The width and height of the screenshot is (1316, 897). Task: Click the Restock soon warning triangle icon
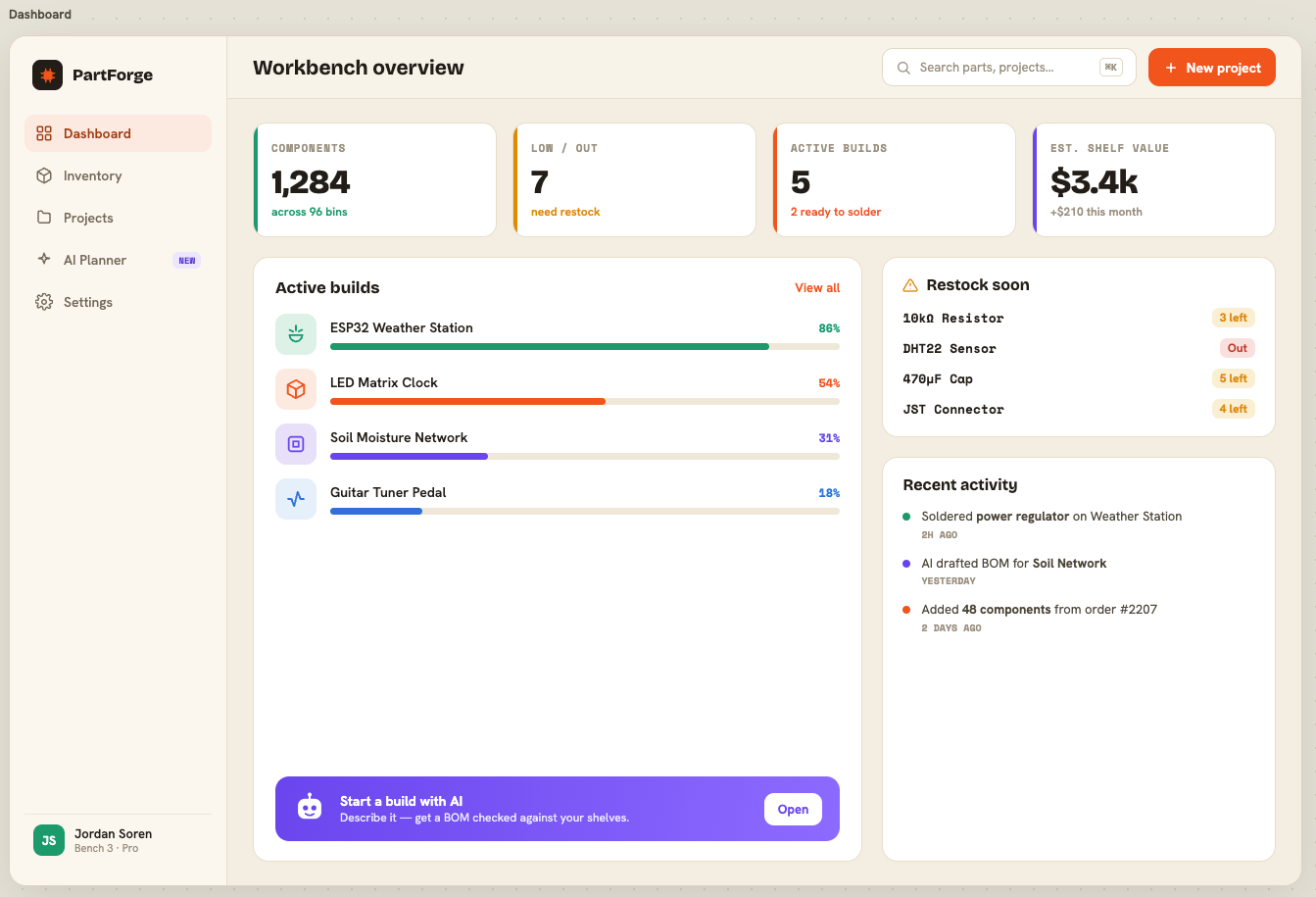[x=910, y=285]
